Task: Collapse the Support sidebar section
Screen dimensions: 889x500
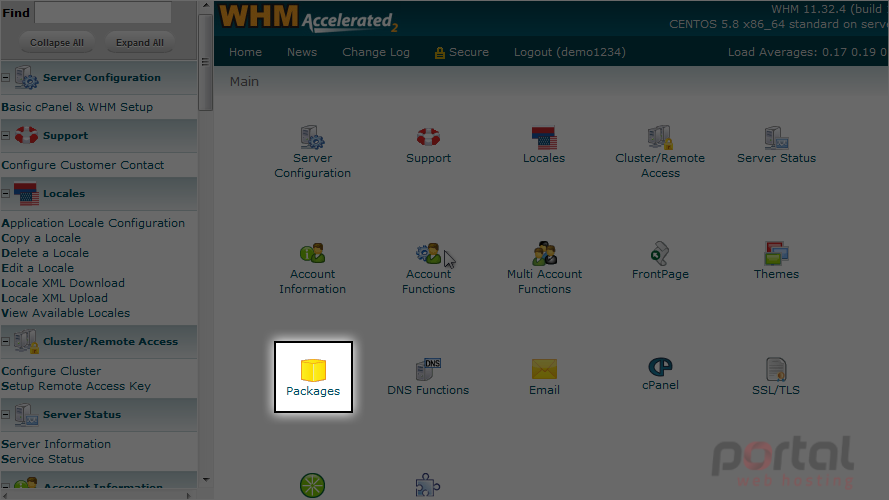Action: (6, 135)
